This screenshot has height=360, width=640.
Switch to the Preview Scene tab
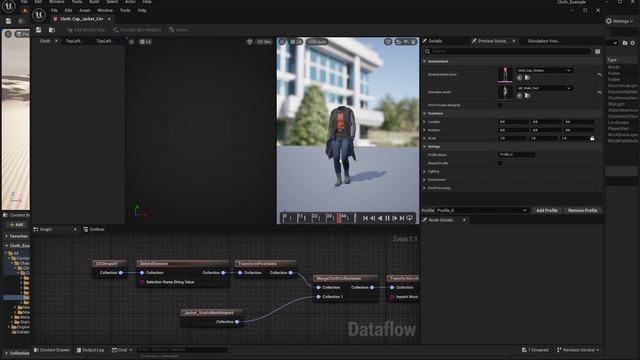493,41
